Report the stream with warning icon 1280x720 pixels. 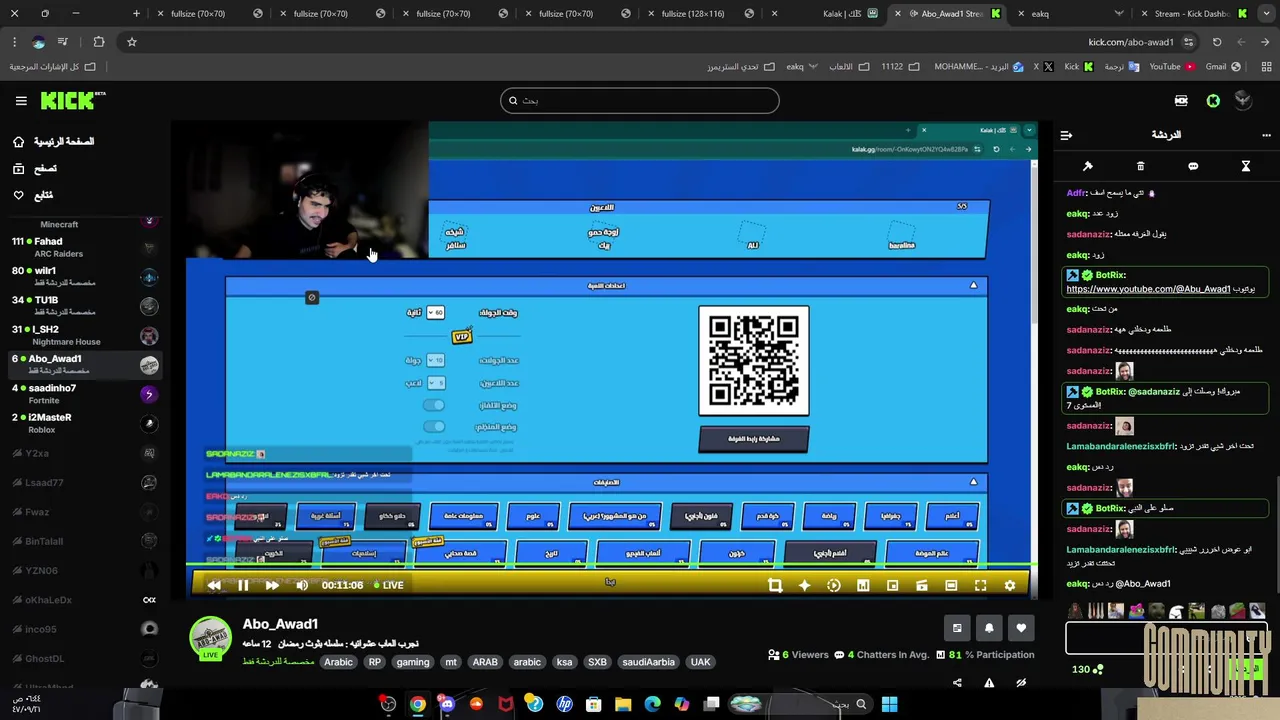click(989, 683)
